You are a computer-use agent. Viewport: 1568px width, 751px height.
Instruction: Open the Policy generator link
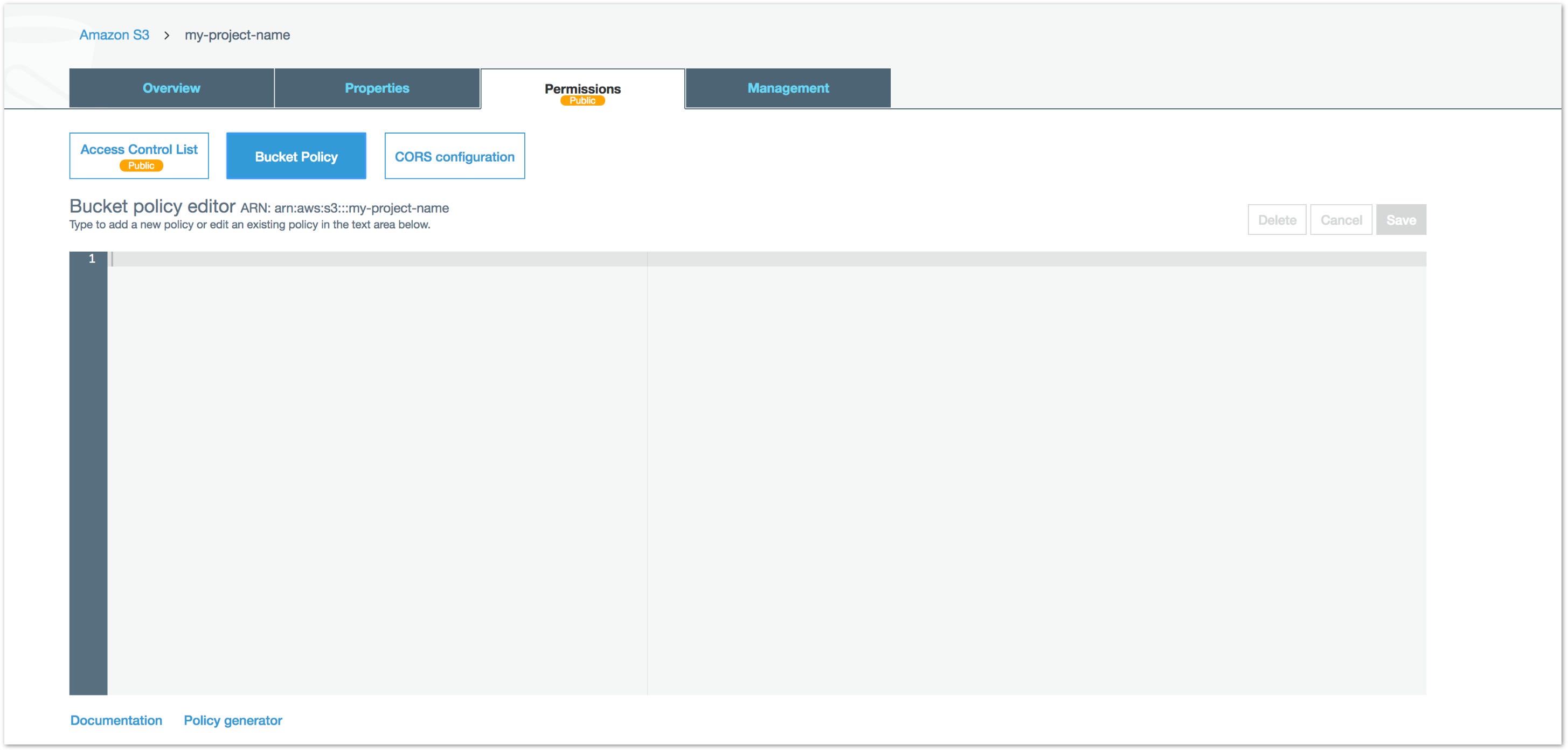[x=233, y=720]
